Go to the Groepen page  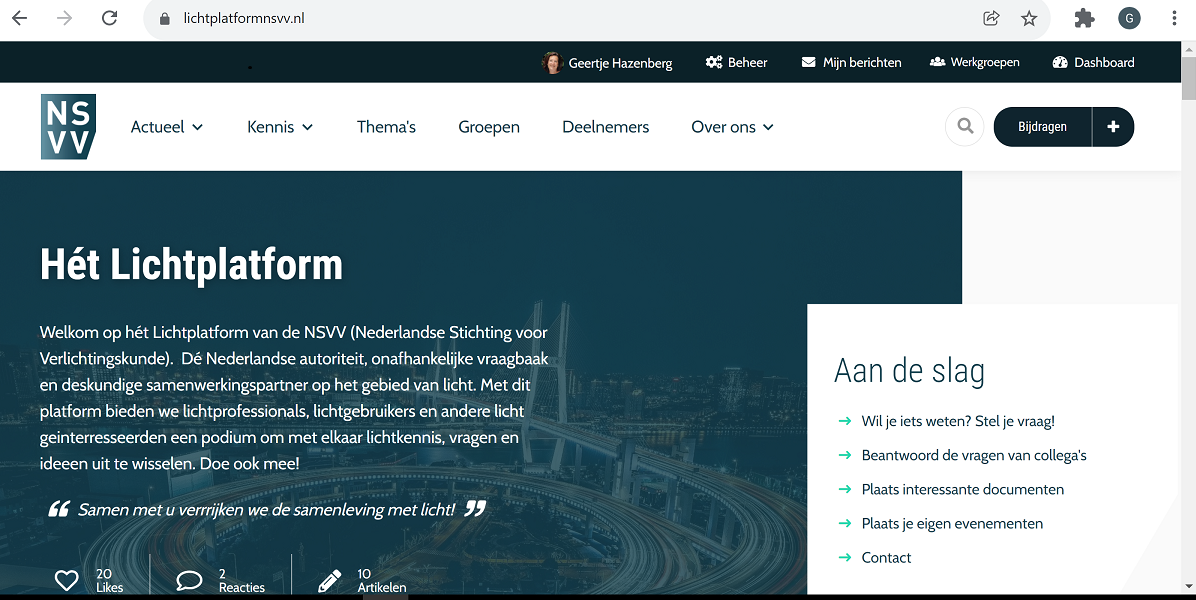[489, 127]
